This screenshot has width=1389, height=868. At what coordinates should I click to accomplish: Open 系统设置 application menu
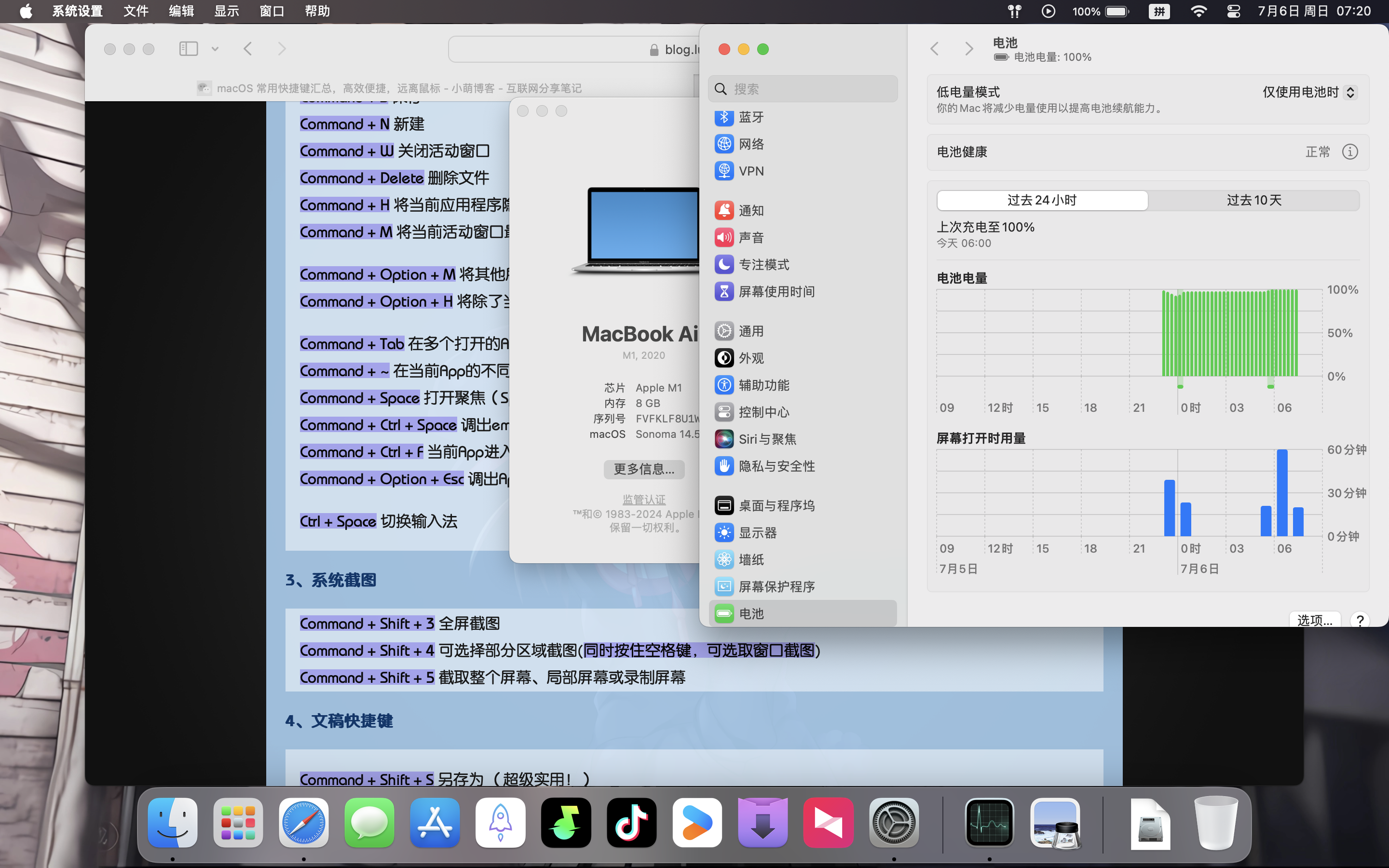point(78,11)
